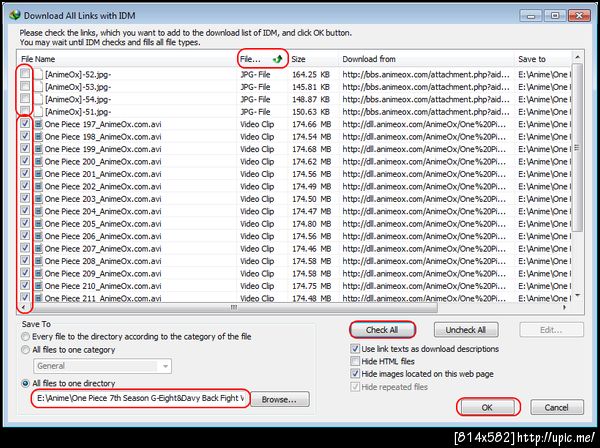This screenshot has width=600, height=448.
Task: Click size cell 174.75 MB
Action: (x=311, y=286)
